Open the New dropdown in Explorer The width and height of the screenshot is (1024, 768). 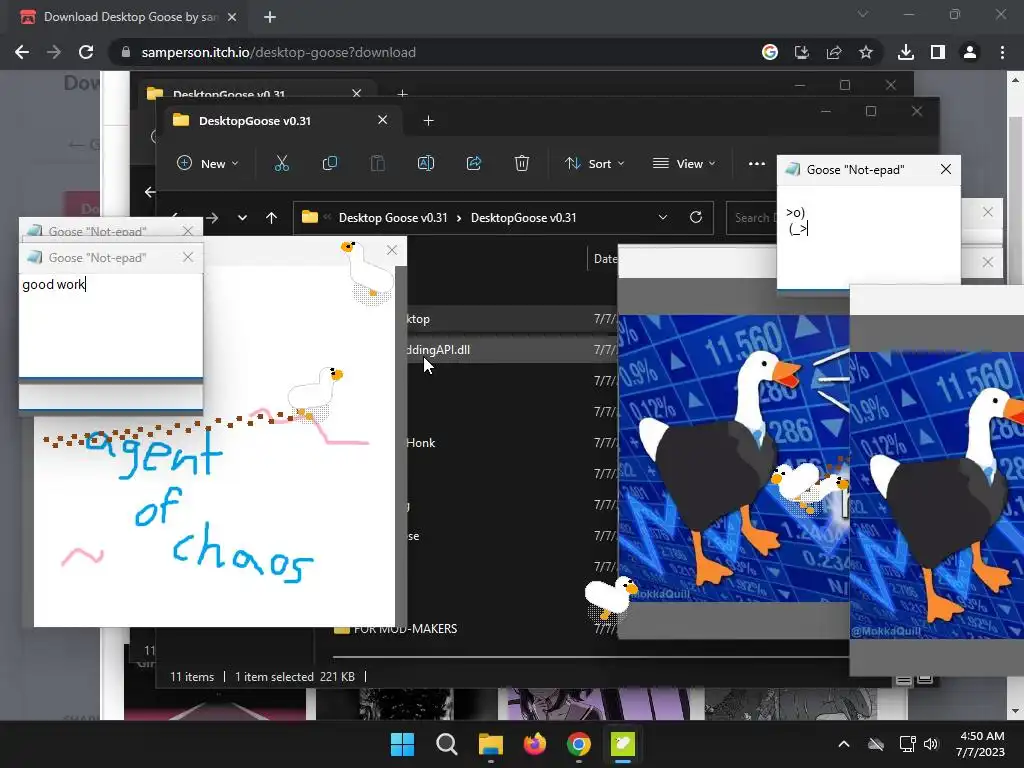208,163
